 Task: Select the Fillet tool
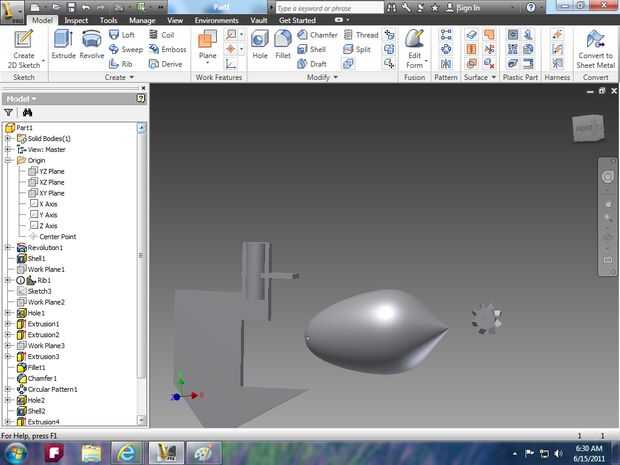coord(283,44)
